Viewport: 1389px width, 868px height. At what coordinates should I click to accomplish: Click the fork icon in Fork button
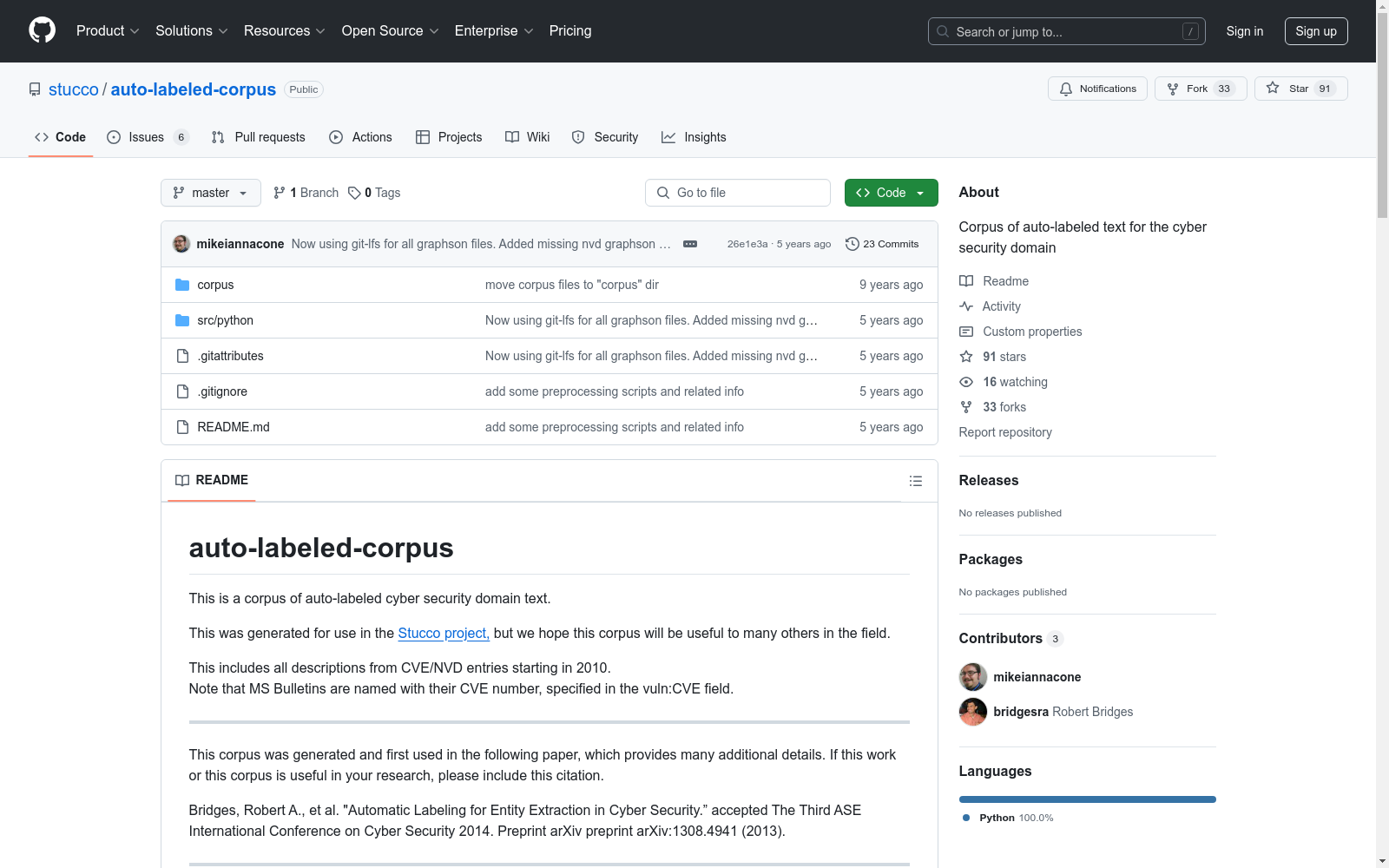pos(1173,89)
